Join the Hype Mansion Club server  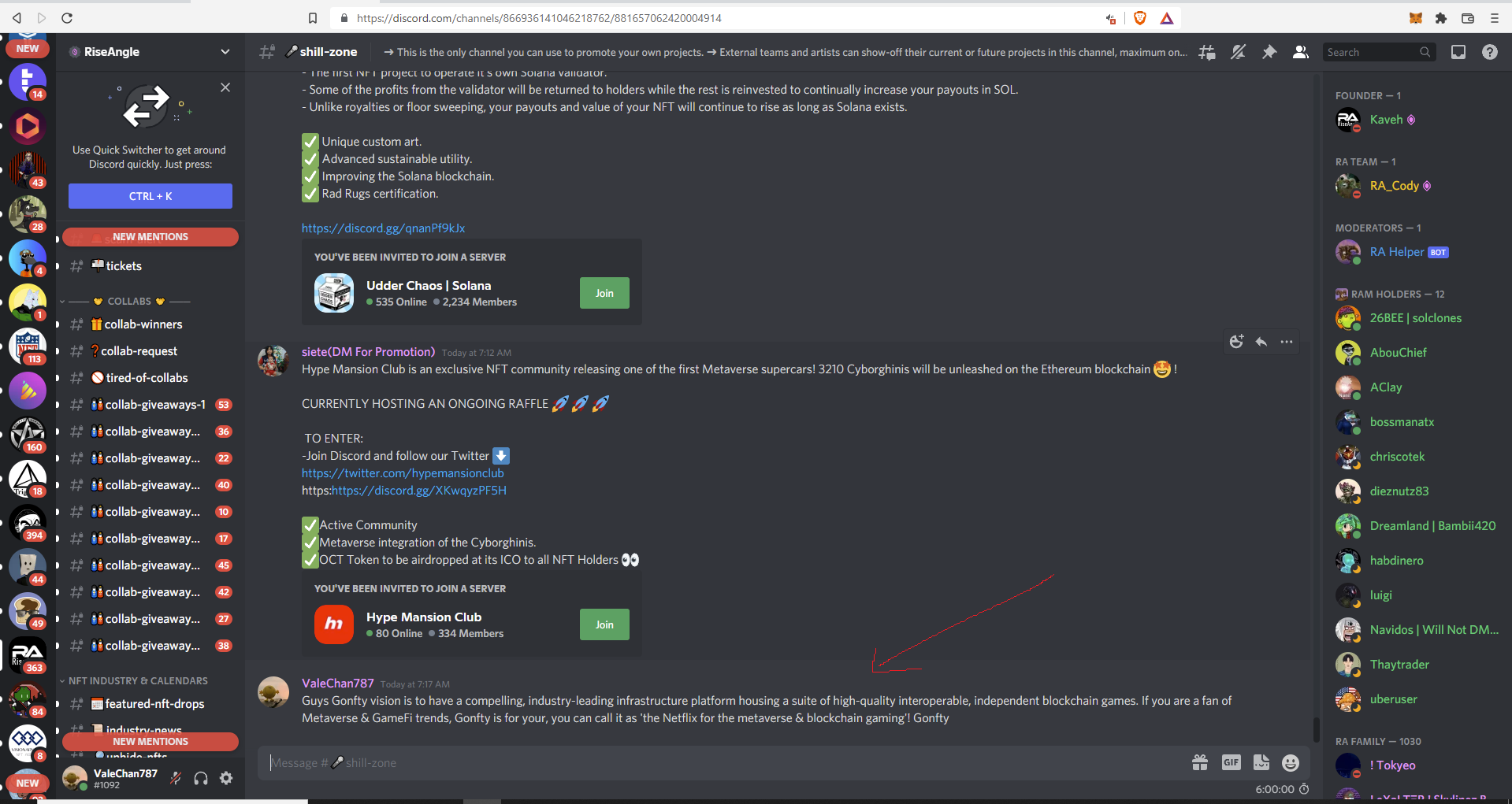coord(604,624)
